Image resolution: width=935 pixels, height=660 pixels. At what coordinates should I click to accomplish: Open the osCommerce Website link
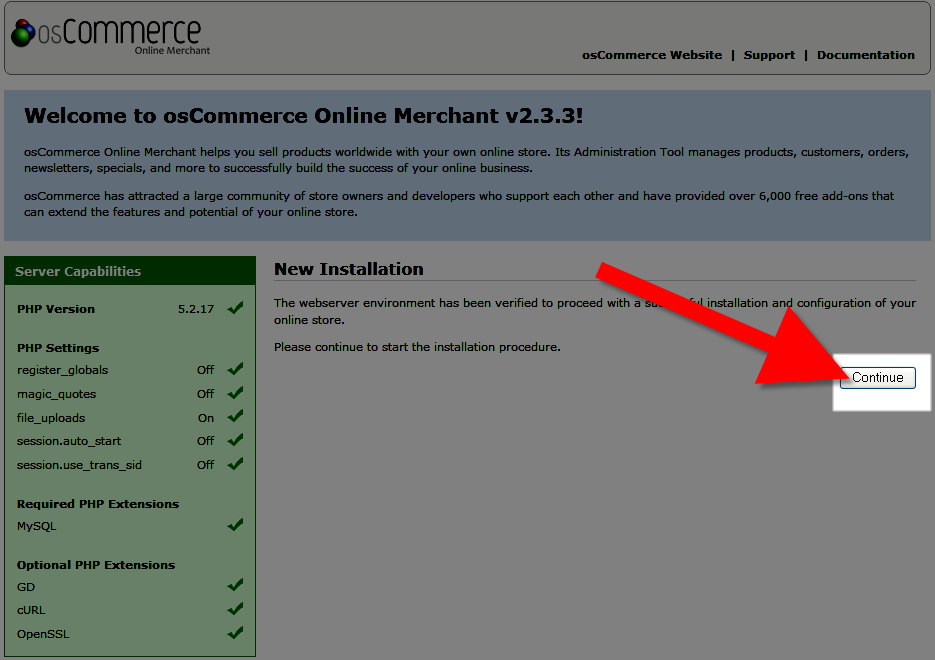651,55
